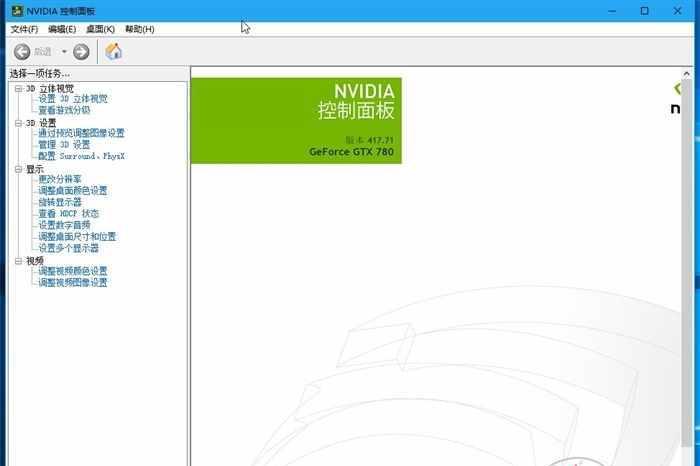700x466 pixels.
Task: Open the 帮助(H) menu
Action: point(140,29)
